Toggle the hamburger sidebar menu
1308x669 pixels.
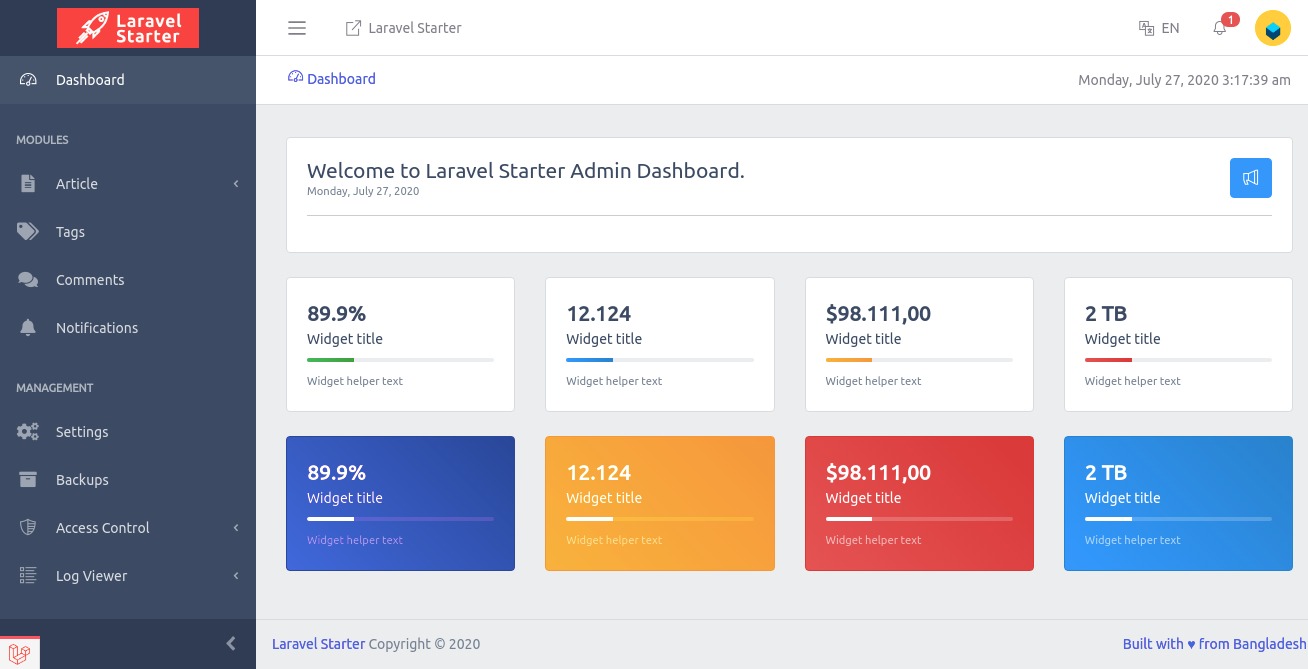pyautogui.click(x=297, y=28)
